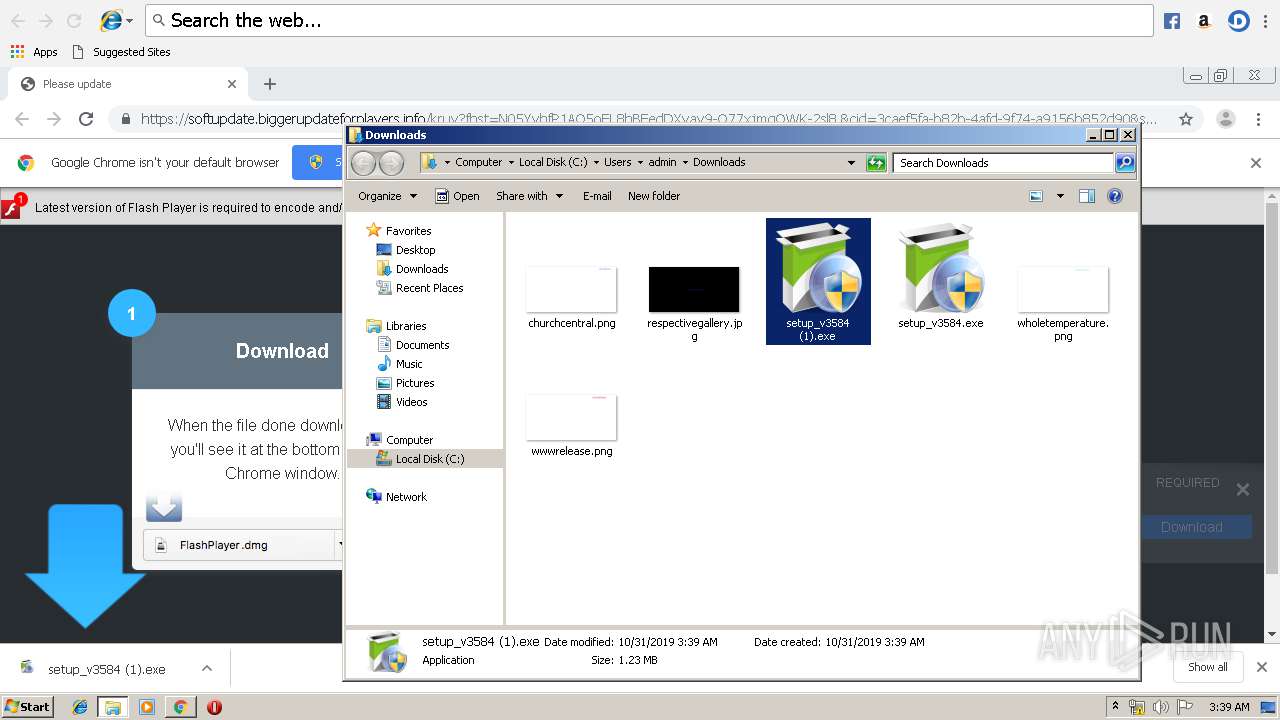Image resolution: width=1280 pixels, height=720 pixels.
Task: Select Computer in navigation pane
Action: [400, 440]
